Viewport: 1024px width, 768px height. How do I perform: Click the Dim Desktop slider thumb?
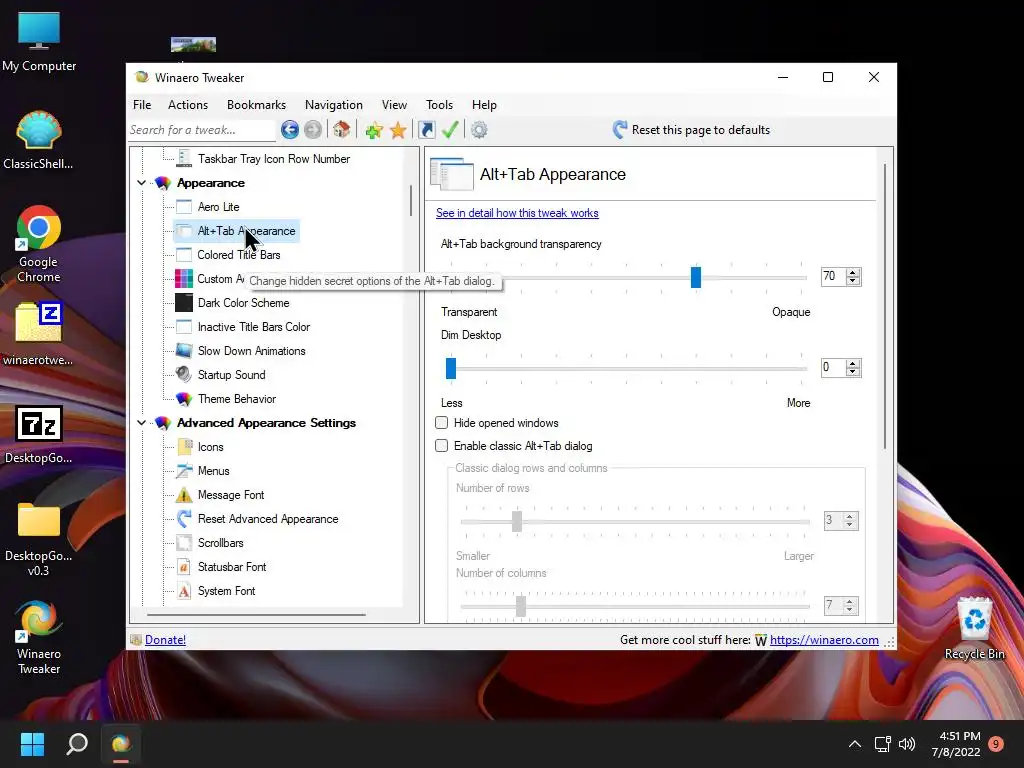click(451, 368)
